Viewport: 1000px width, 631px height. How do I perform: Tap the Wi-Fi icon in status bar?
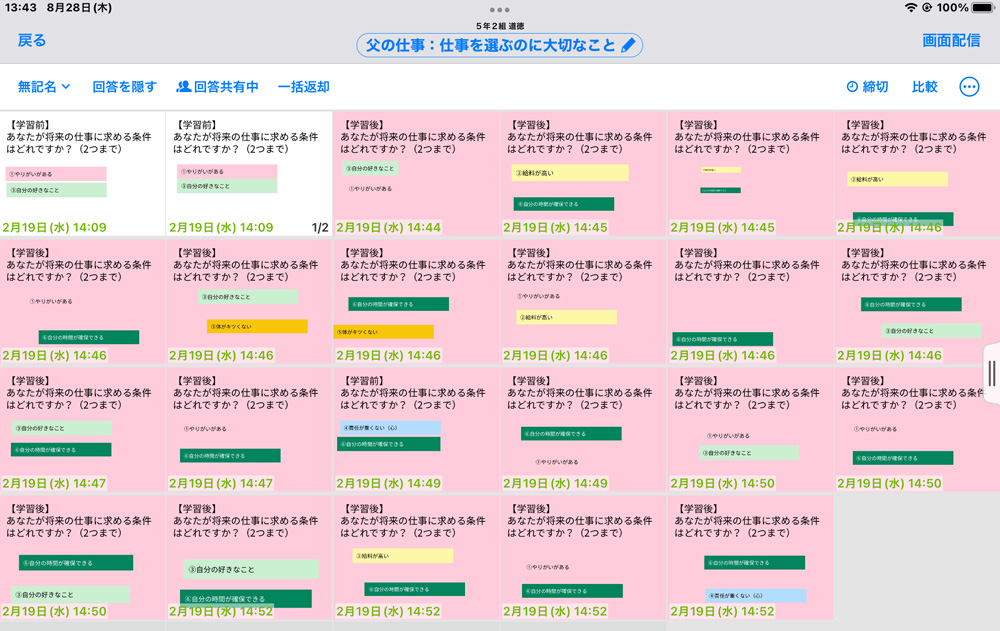[910, 8]
